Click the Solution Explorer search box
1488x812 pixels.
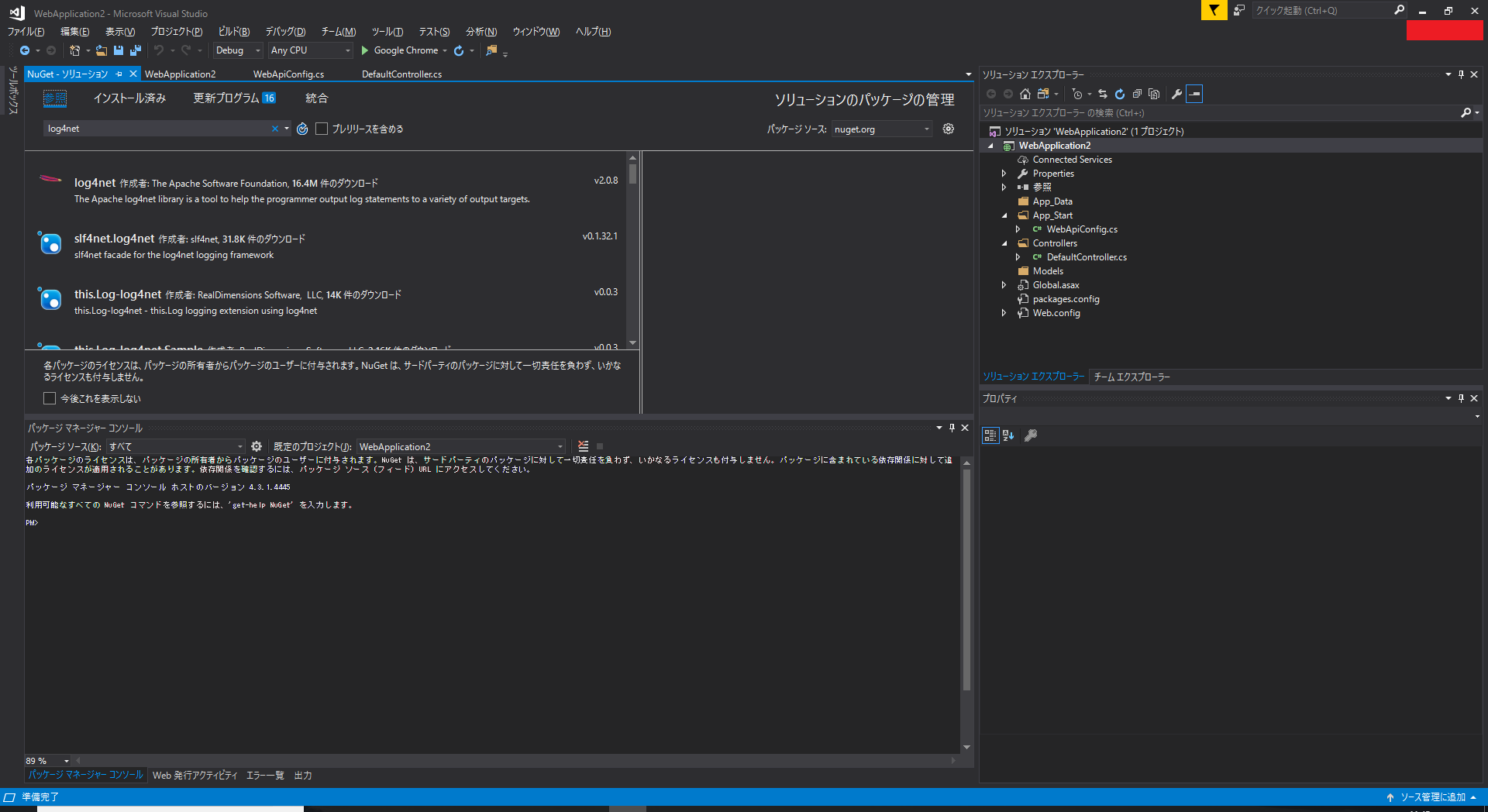1220,113
